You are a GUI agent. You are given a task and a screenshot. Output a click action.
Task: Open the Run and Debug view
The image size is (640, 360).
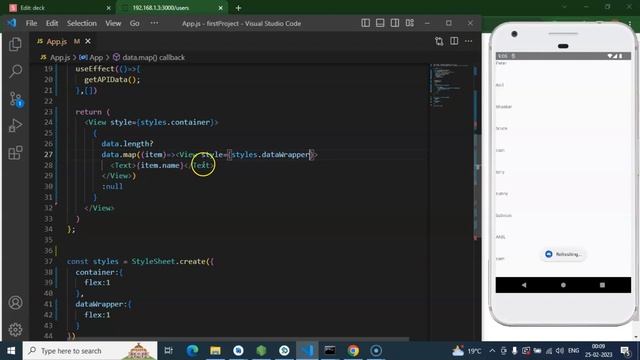(16, 126)
